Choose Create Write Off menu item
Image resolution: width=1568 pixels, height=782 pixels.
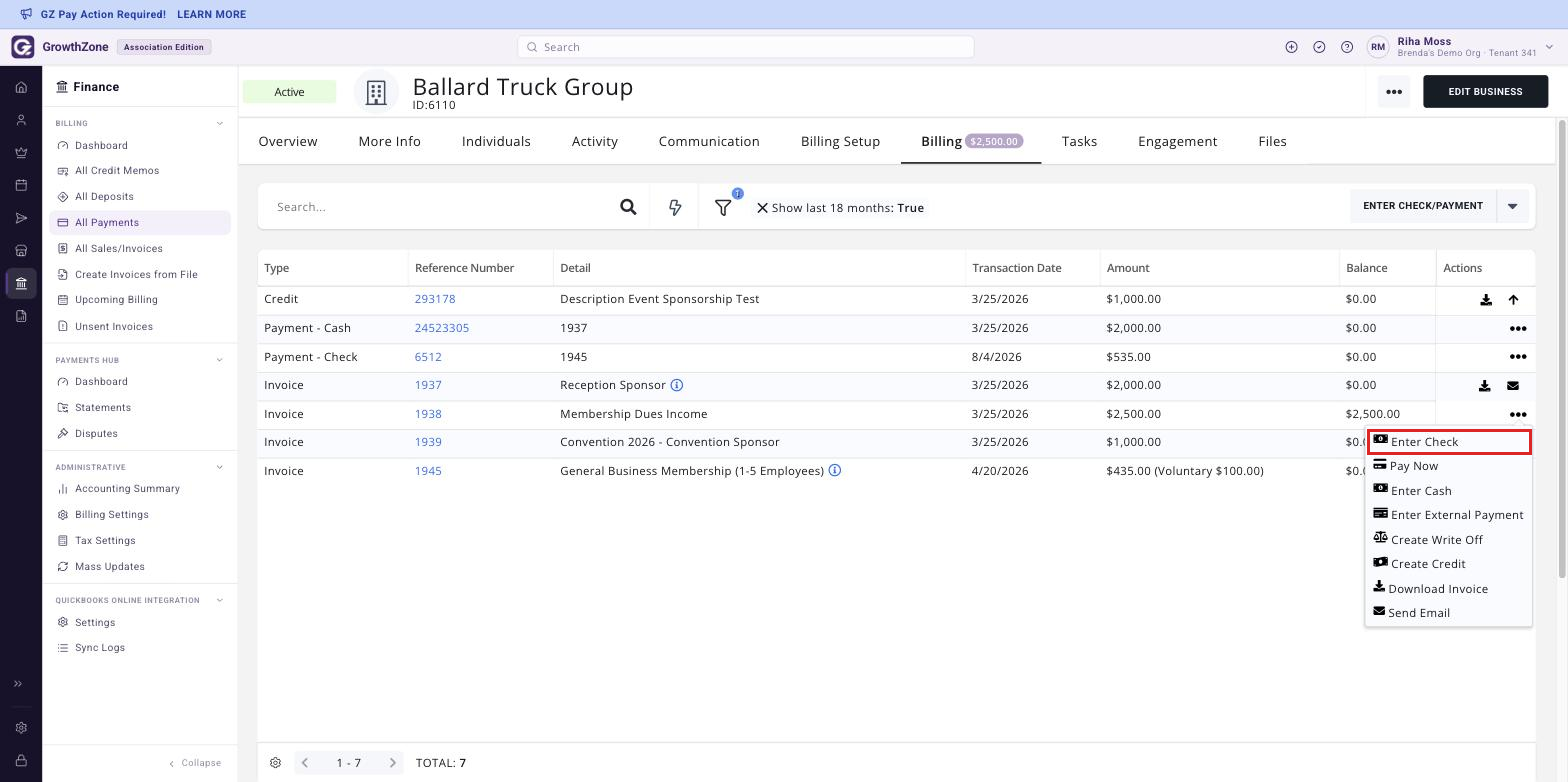[x=1449, y=540]
